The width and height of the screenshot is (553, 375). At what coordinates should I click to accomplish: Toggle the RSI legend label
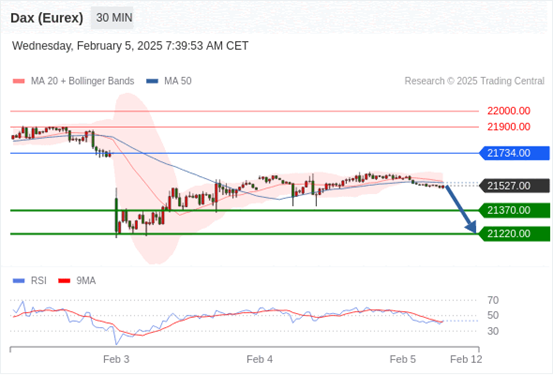click(38, 280)
